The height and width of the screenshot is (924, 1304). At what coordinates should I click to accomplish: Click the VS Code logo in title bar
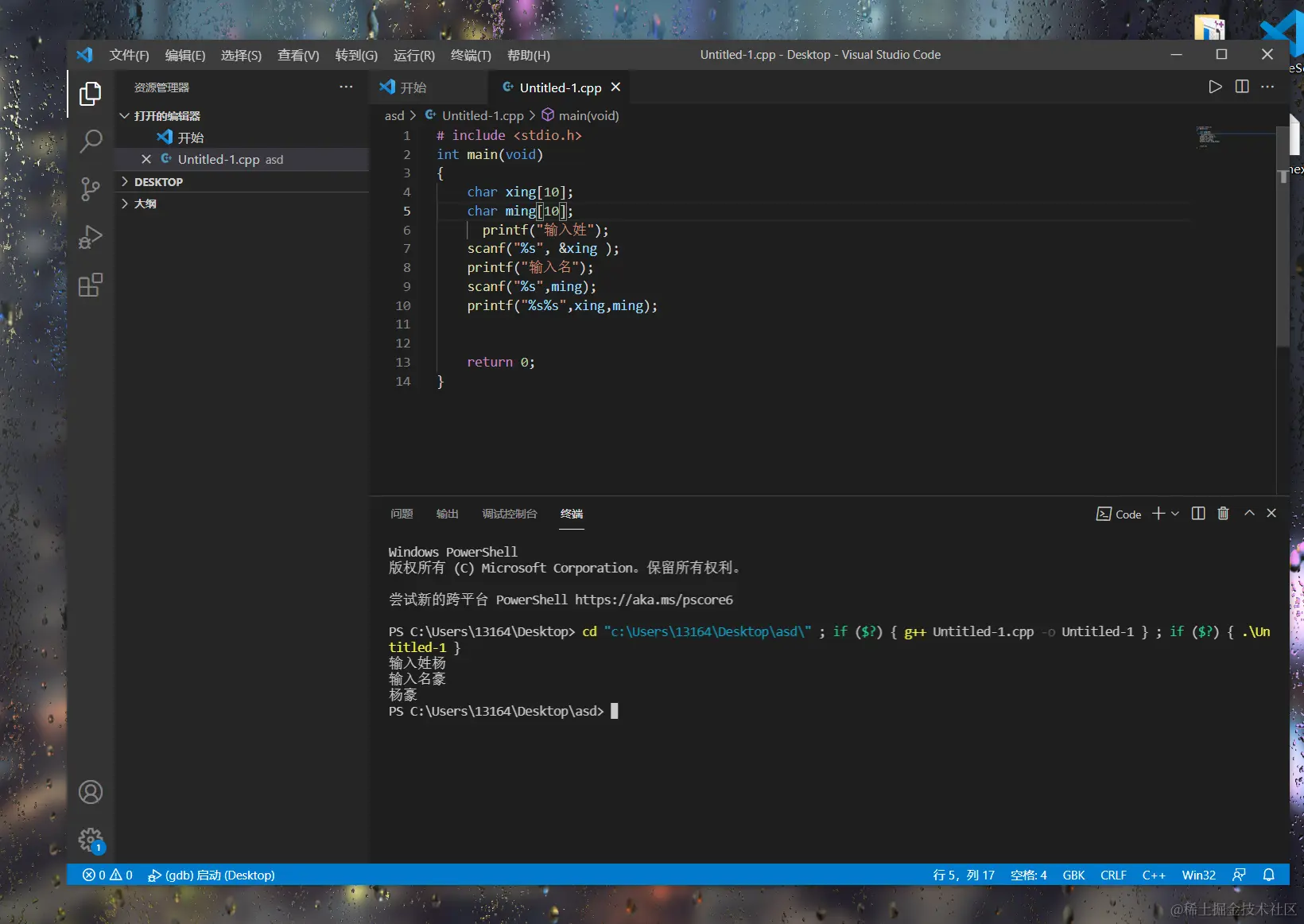click(84, 55)
